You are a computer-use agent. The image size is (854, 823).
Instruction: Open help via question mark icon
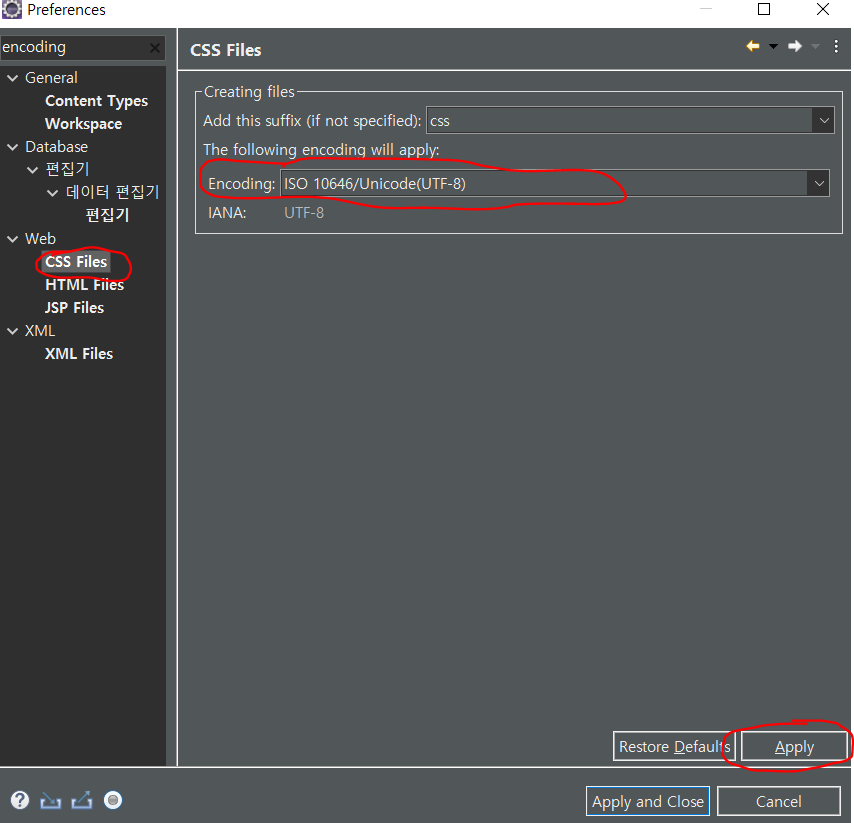[x=20, y=800]
